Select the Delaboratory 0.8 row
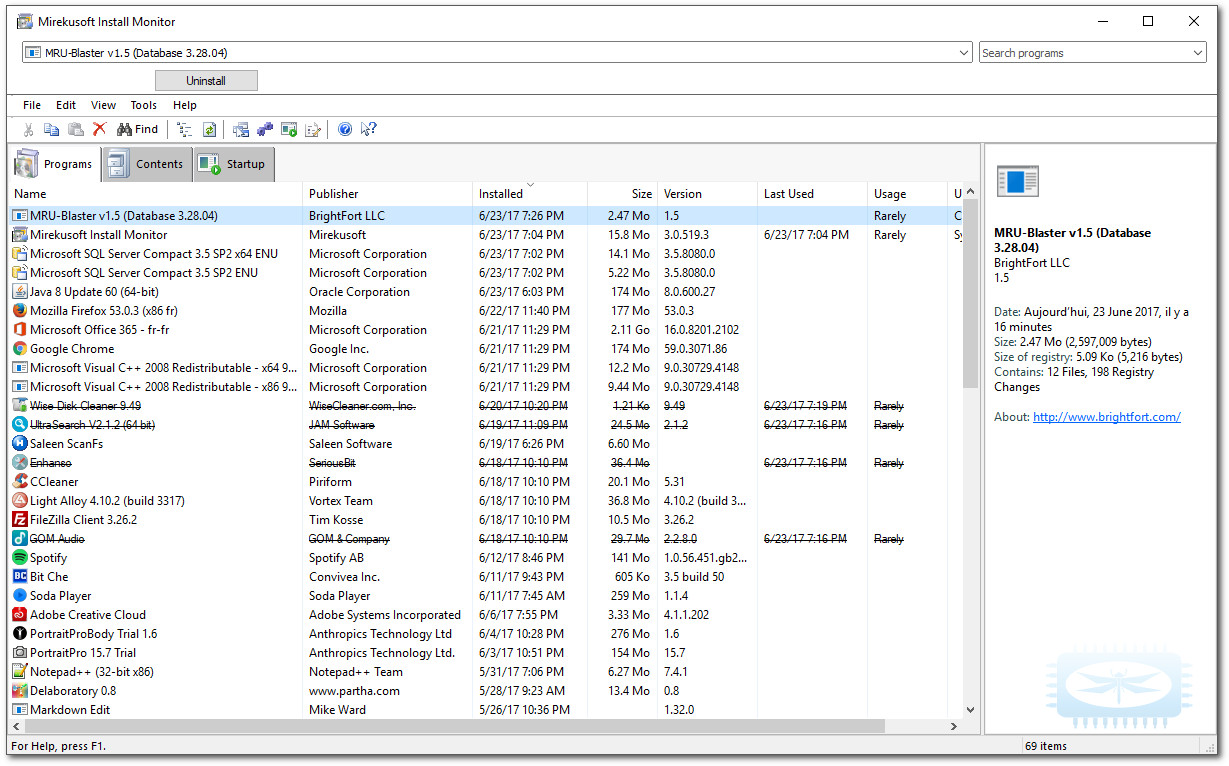The width and height of the screenshot is (1229, 766). click(x=486, y=691)
